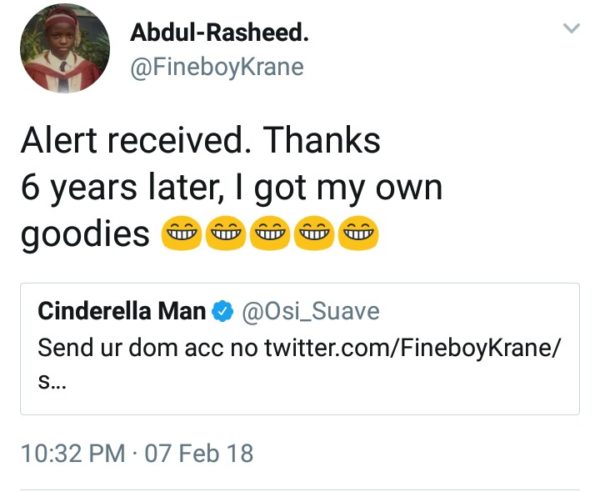Click Abdul-Rasheed's profile avatar photo
This screenshot has height=492, width=600.
[64, 48]
